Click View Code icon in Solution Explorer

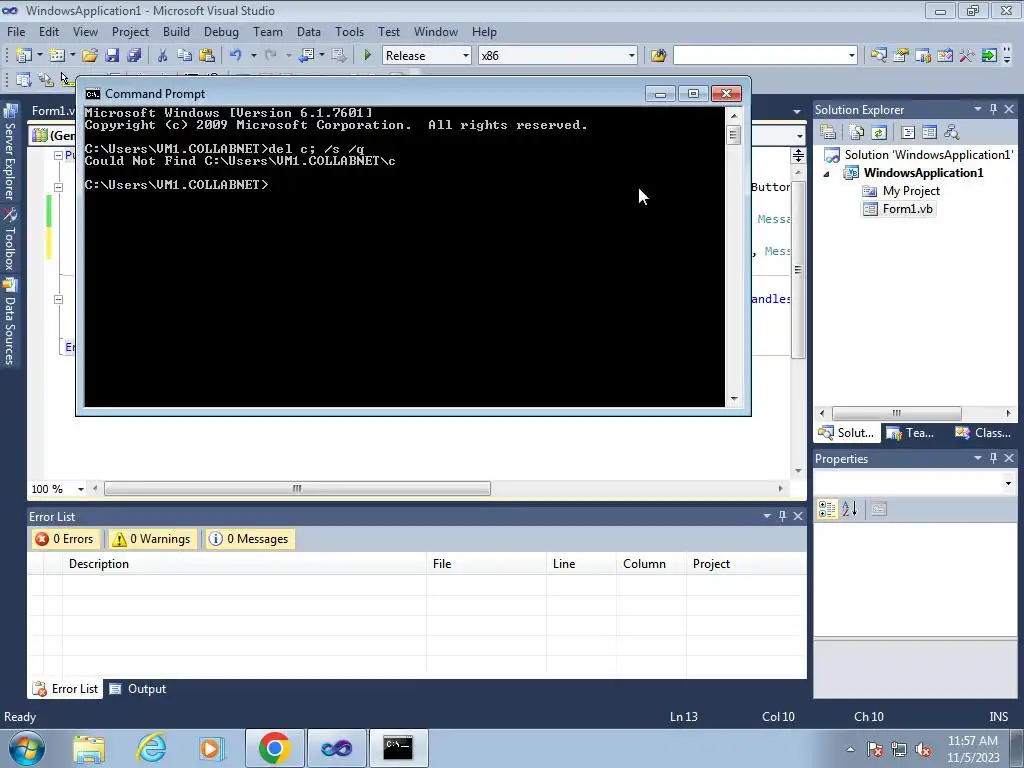coord(908,133)
